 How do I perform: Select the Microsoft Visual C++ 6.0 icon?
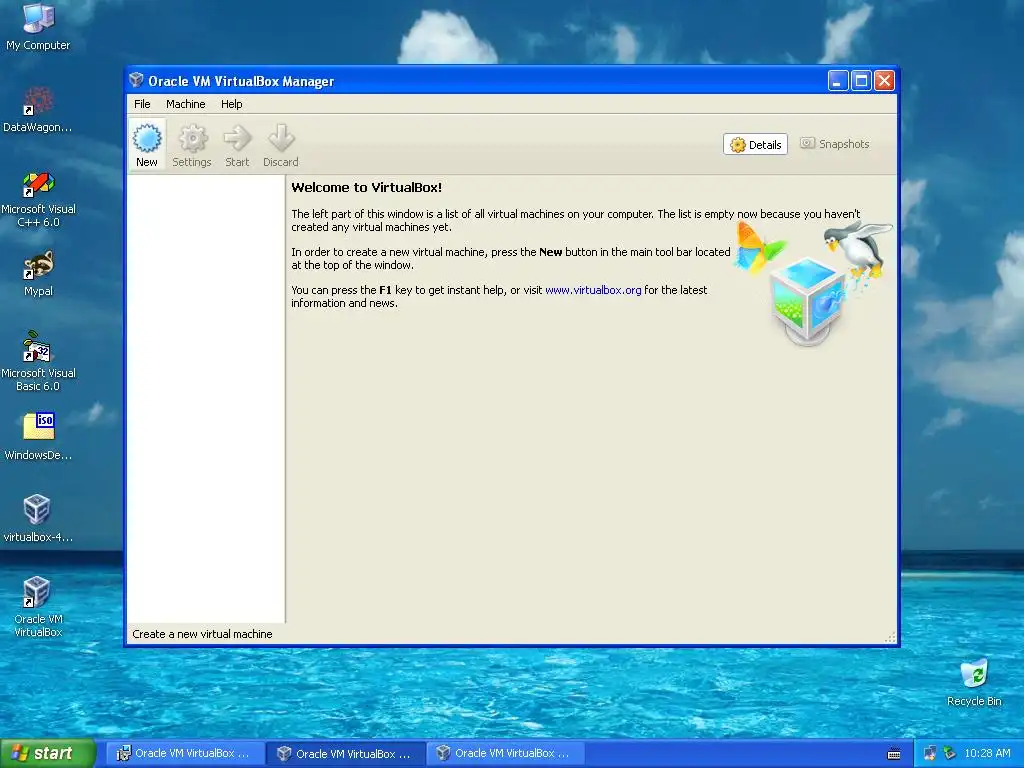pyautogui.click(x=38, y=199)
